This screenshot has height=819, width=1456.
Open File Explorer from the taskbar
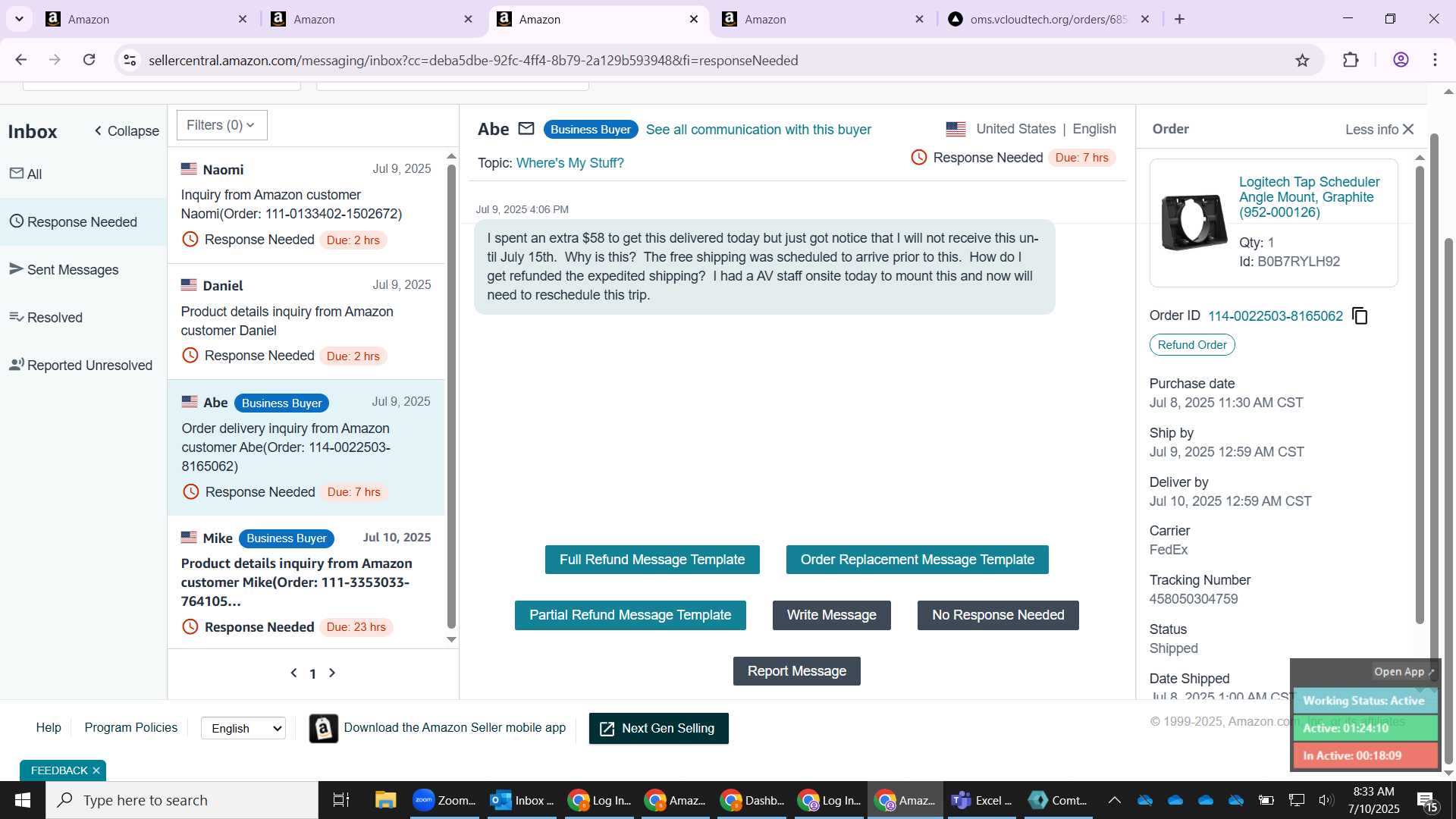click(x=385, y=800)
